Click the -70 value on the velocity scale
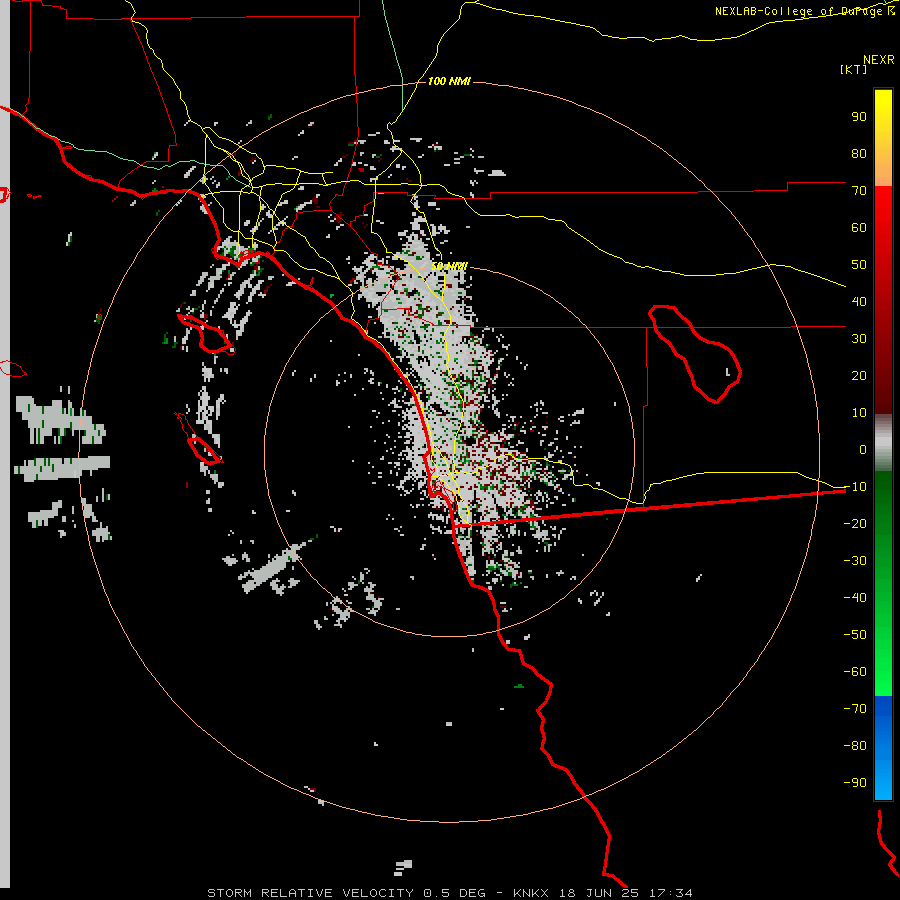The image size is (900, 900). [x=855, y=709]
